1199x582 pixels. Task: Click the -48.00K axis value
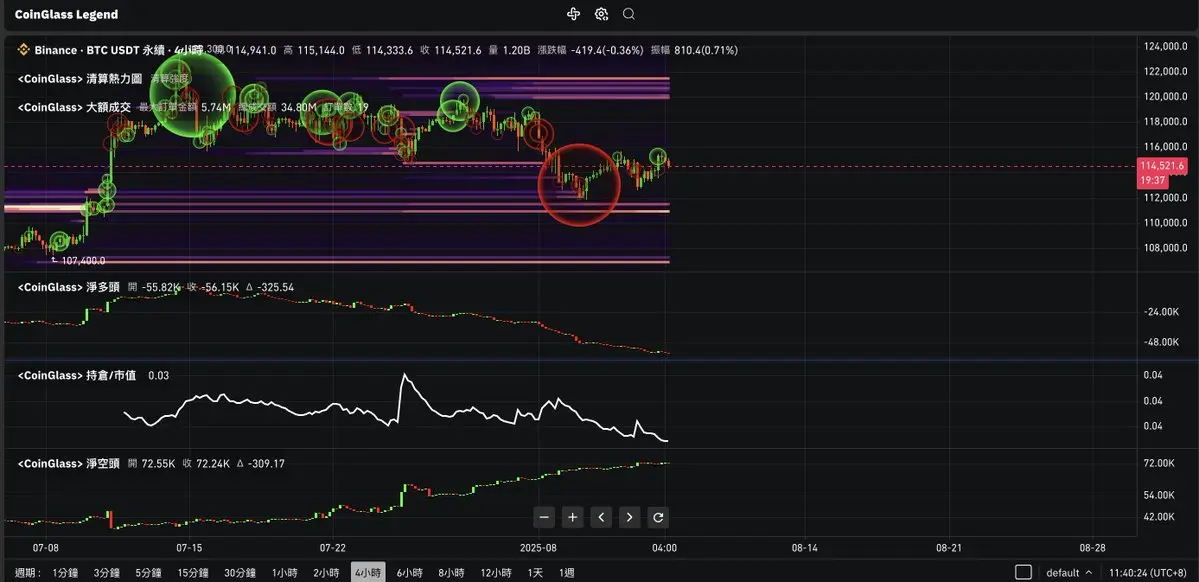coord(1161,342)
